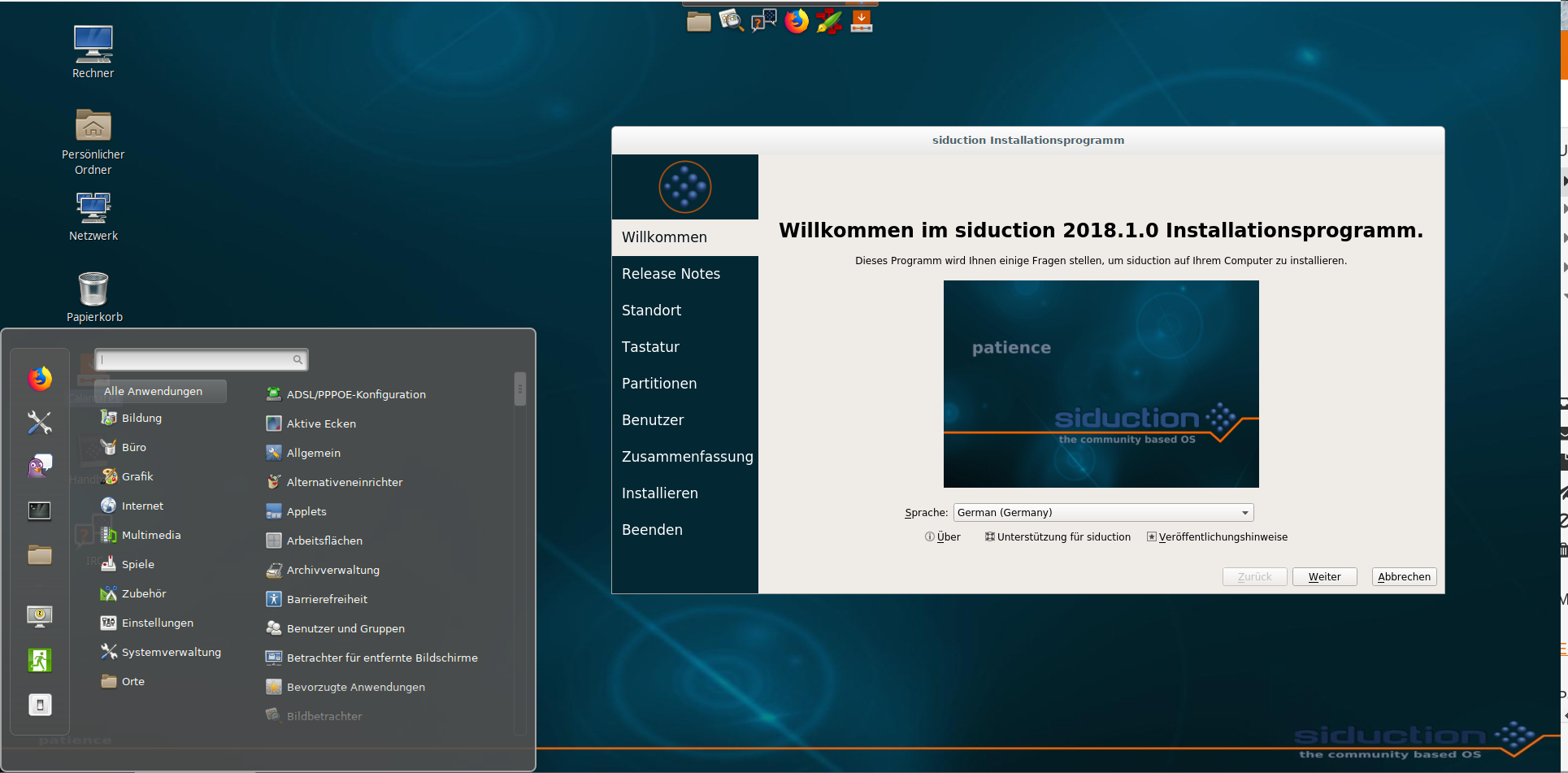Select the Büro category

(124, 447)
